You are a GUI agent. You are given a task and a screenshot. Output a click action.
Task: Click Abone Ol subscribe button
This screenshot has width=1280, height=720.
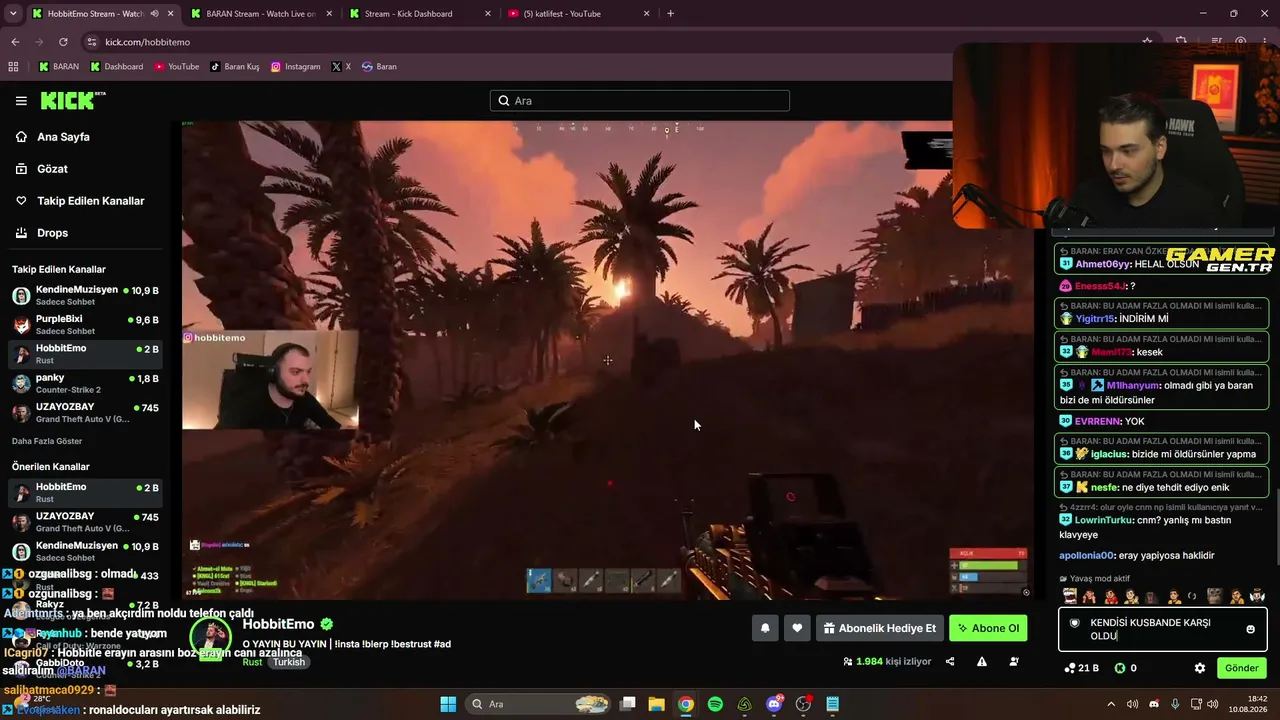click(988, 628)
